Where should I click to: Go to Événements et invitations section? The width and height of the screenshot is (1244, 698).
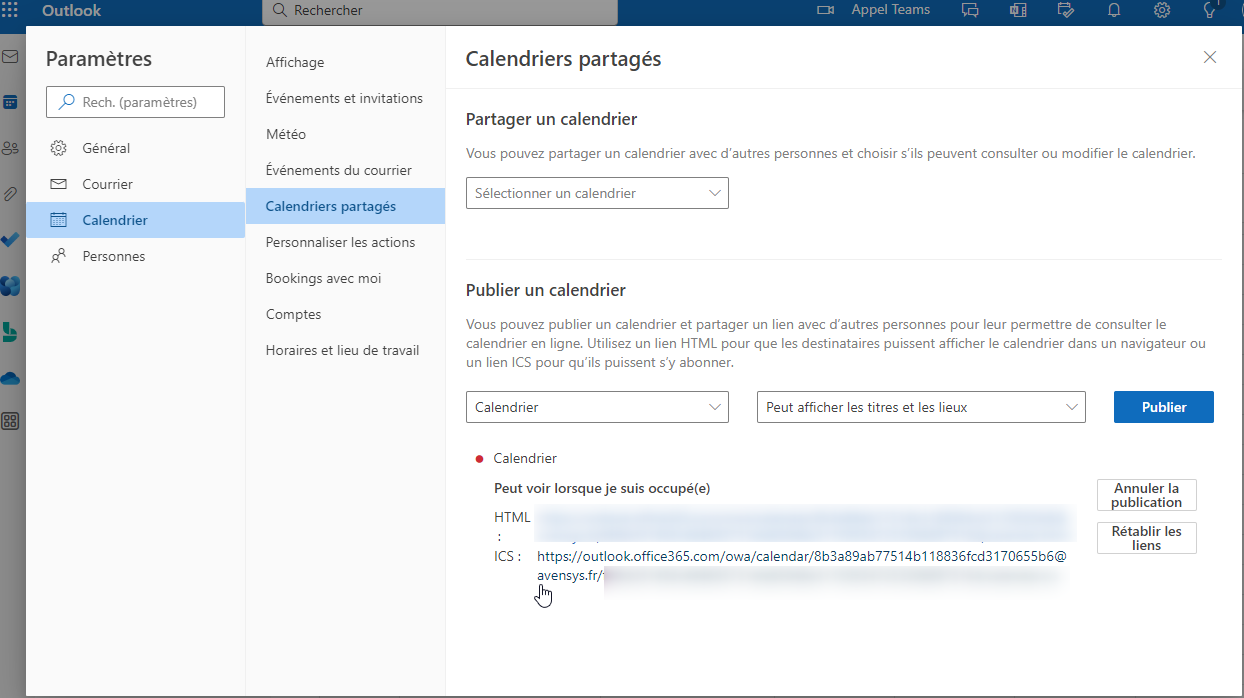point(344,98)
